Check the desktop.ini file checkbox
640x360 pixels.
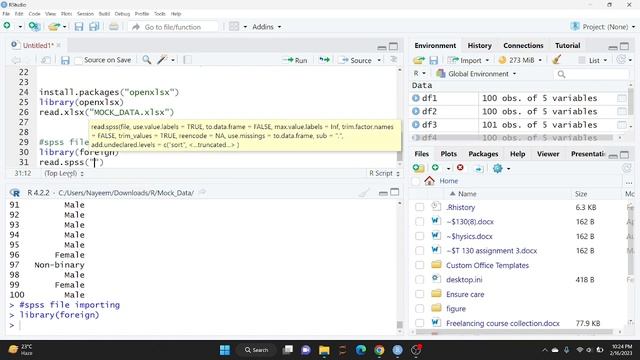tap(419, 280)
